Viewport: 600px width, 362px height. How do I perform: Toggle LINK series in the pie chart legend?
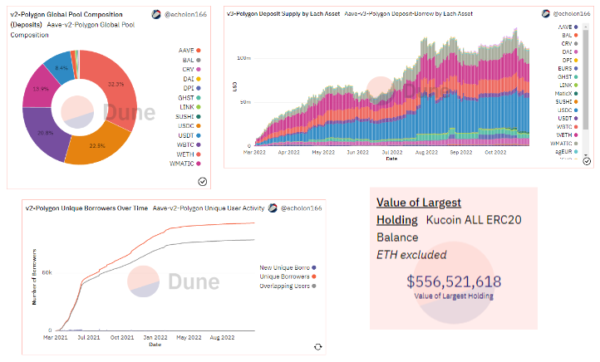coord(190,107)
